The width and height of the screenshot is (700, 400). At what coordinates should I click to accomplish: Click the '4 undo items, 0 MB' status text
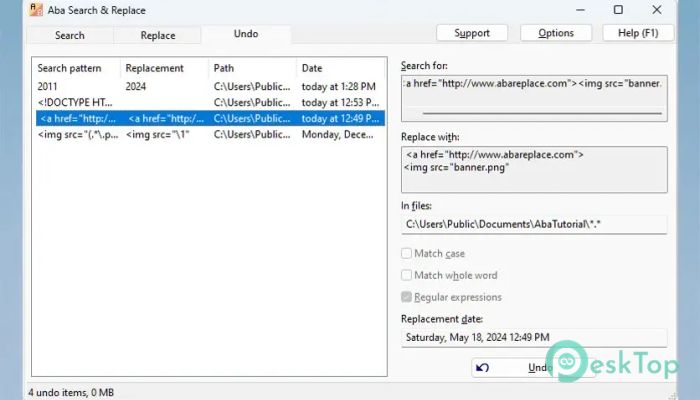[71, 393]
